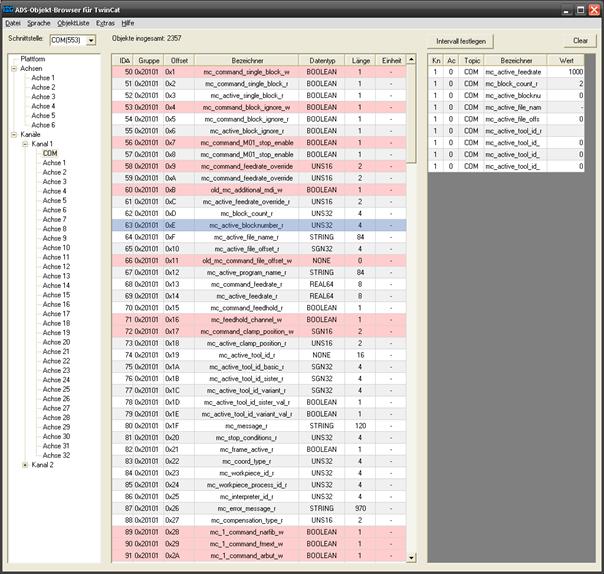
Task: Open the Schnittstelle COM(553) dropdown
Action: tap(91, 40)
